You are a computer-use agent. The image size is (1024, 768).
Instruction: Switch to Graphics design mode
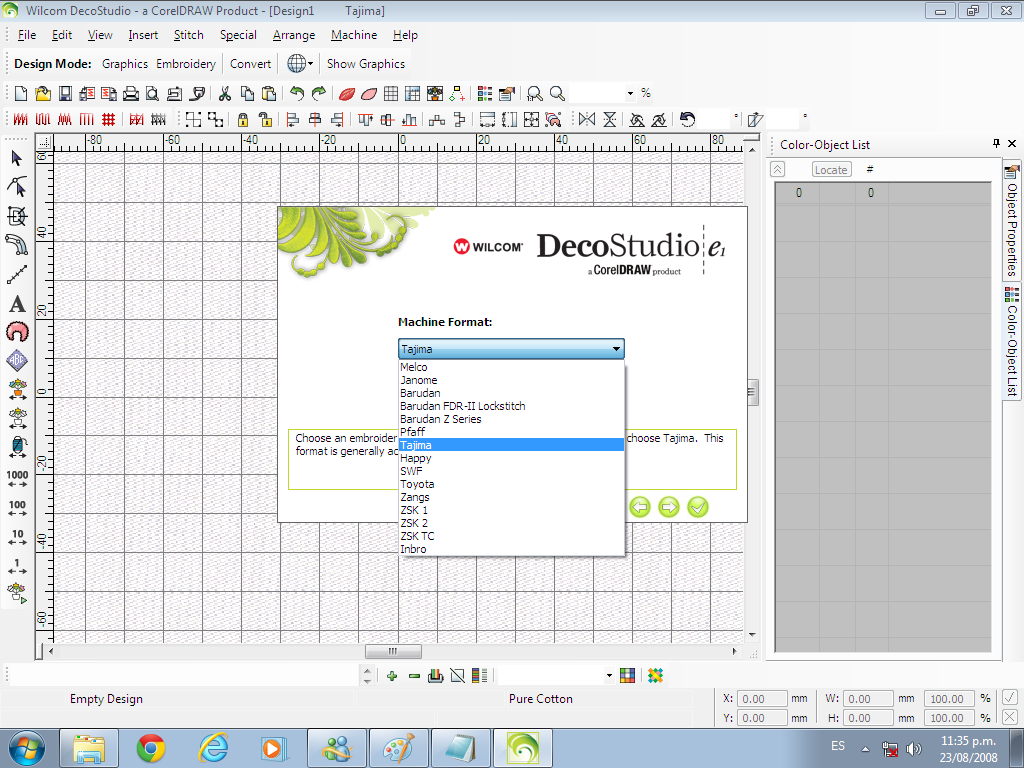pyautogui.click(x=125, y=64)
